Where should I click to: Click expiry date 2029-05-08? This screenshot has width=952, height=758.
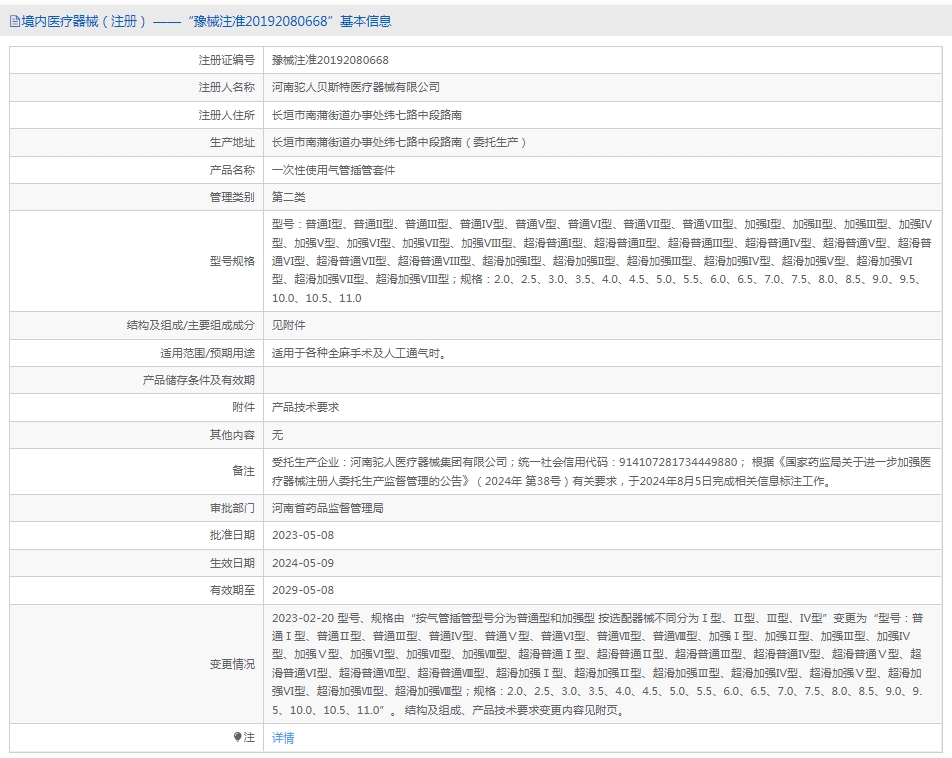(303, 590)
